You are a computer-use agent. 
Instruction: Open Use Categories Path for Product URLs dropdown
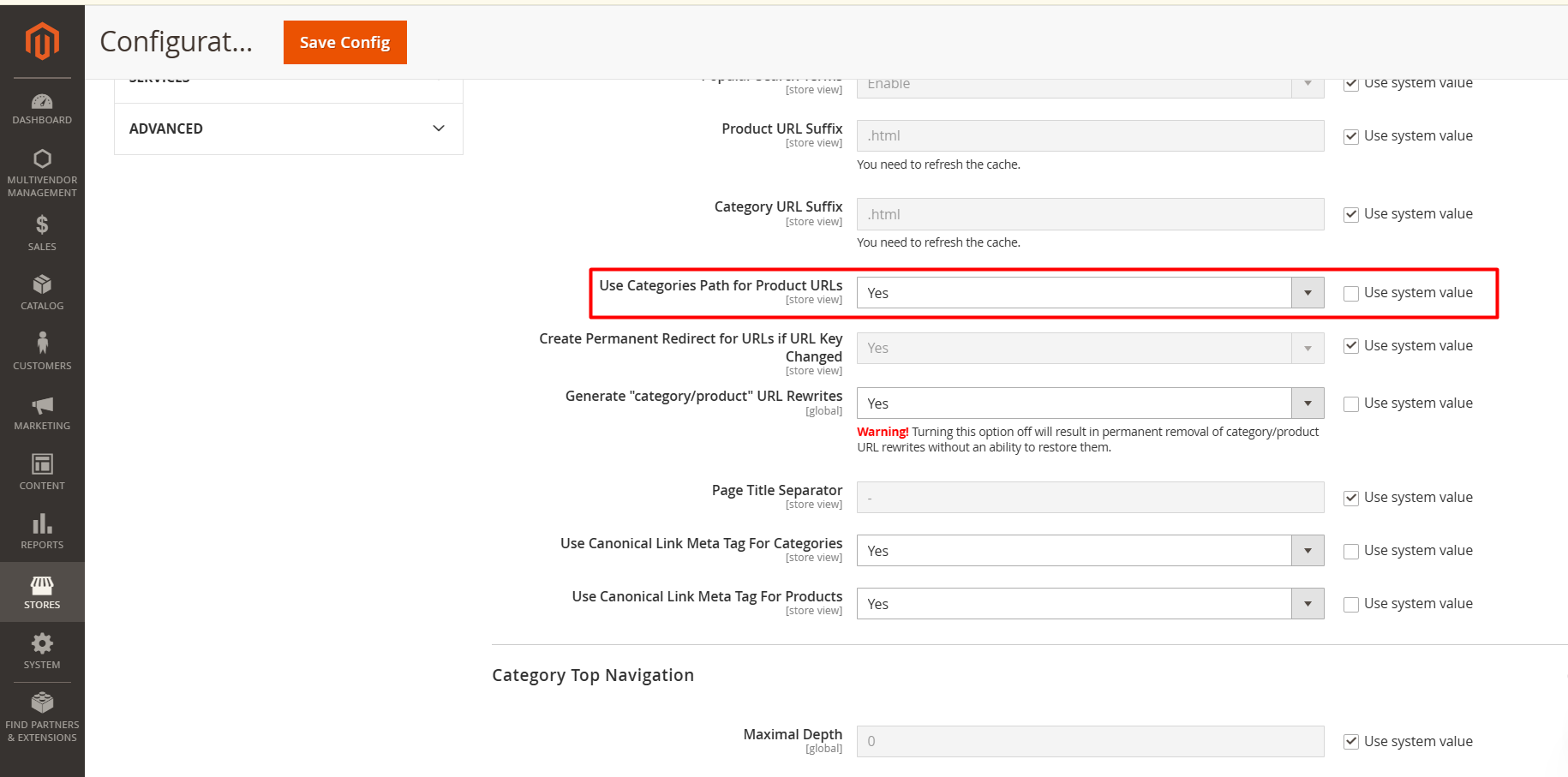(1090, 293)
